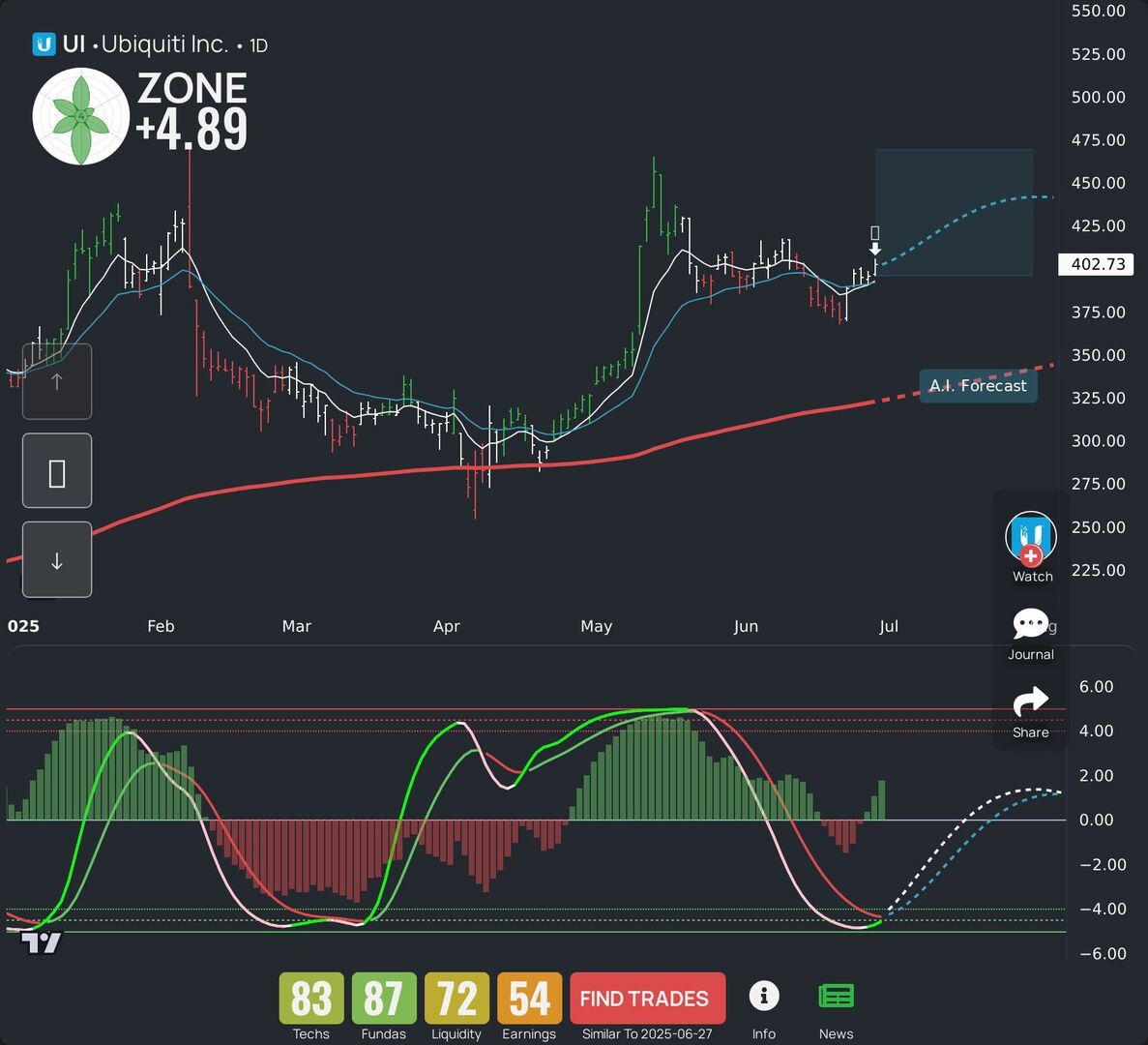Screen dimensions: 1148x1045
Task: Click the 0.00 oscillator axis label
Action: (1096, 820)
